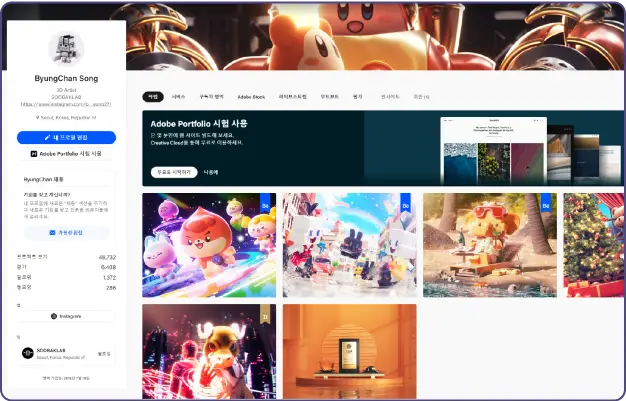The height and width of the screenshot is (401, 626).
Task: Open the block city characters project thumbnail
Action: click(350, 245)
